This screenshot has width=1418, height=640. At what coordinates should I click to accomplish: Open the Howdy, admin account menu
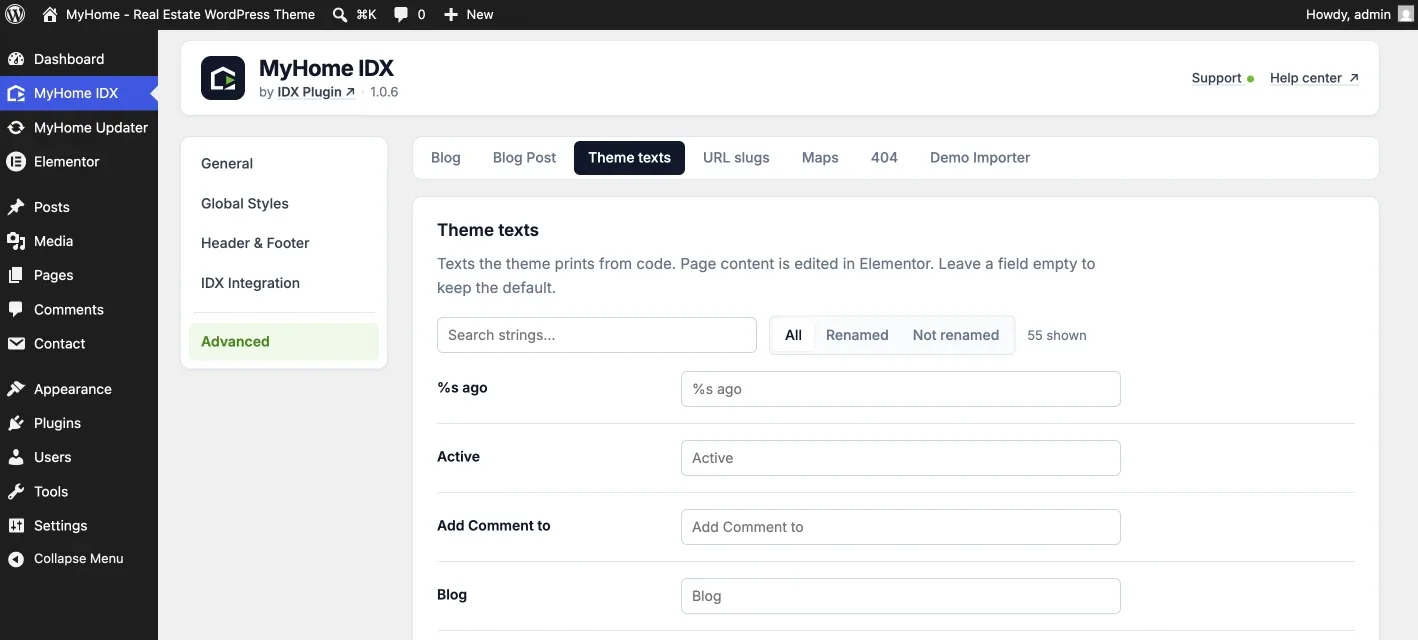1359,14
